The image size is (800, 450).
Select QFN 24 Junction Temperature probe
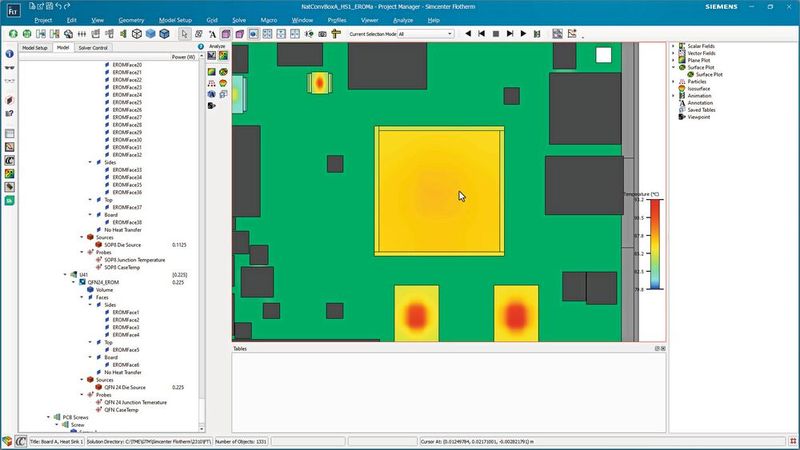point(135,402)
